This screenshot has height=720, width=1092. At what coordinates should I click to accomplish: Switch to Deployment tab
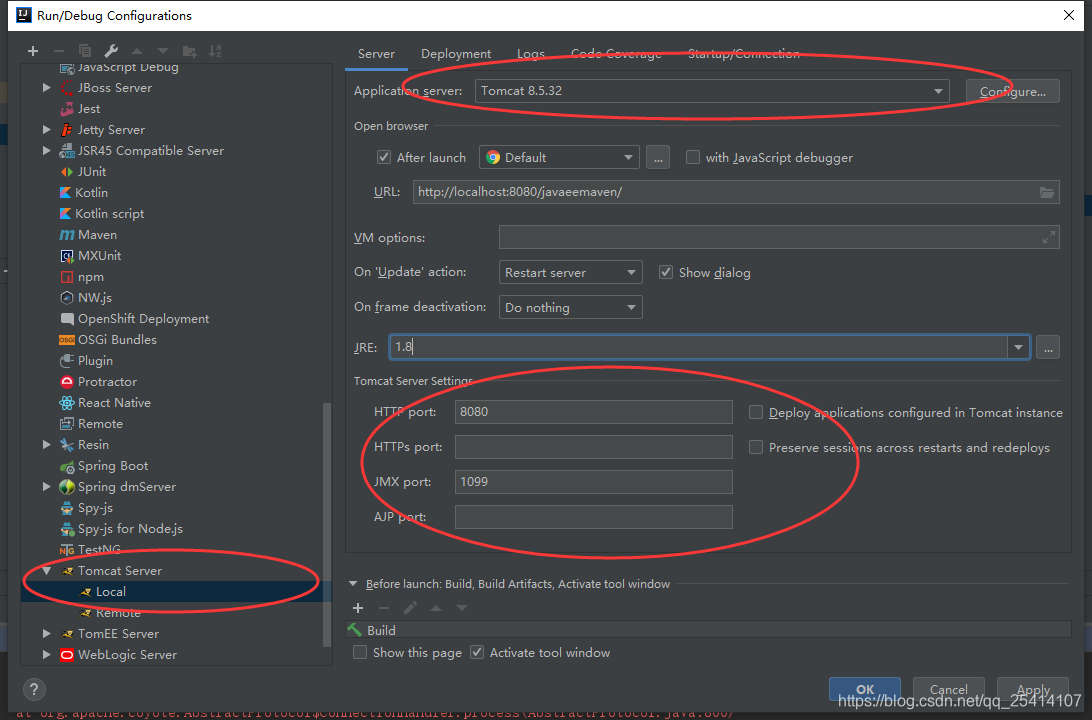click(455, 54)
